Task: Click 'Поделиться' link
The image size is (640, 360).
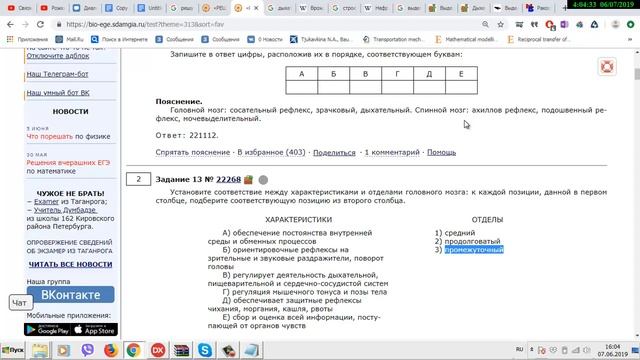Action: click(x=334, y=152)
